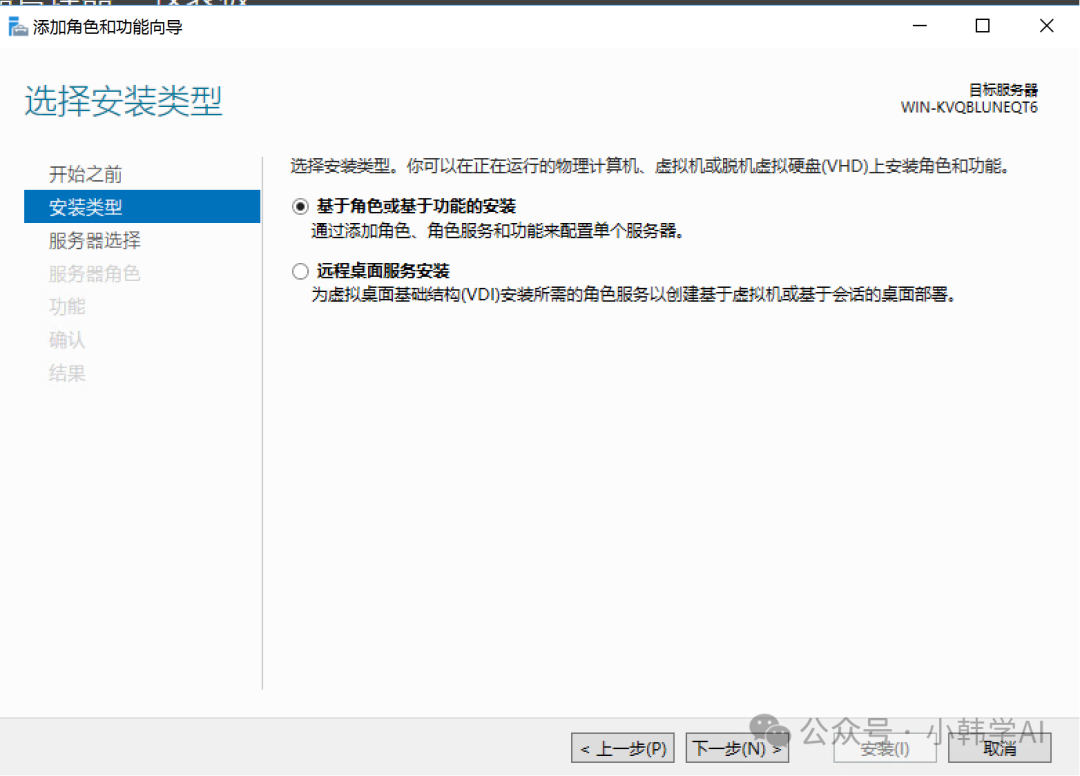Click the disabled 安装(I) button
This screenshot has height=776, width=1080.
click(x=884, y=748)
